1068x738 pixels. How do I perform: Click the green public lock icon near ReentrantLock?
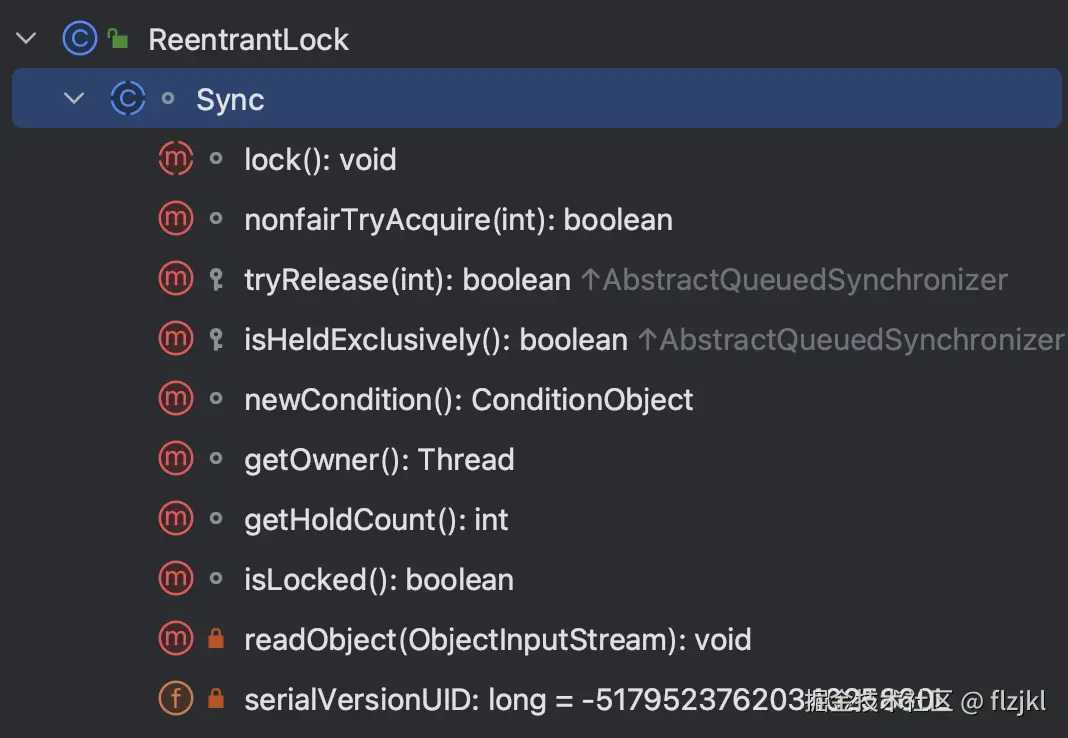click(118, 40)
